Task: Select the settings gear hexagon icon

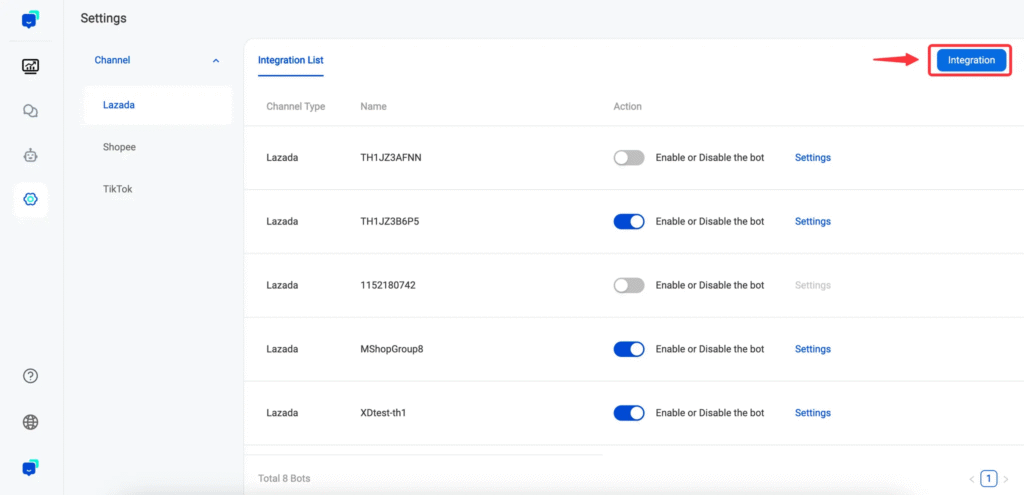Action: click(x=30, y=199)
